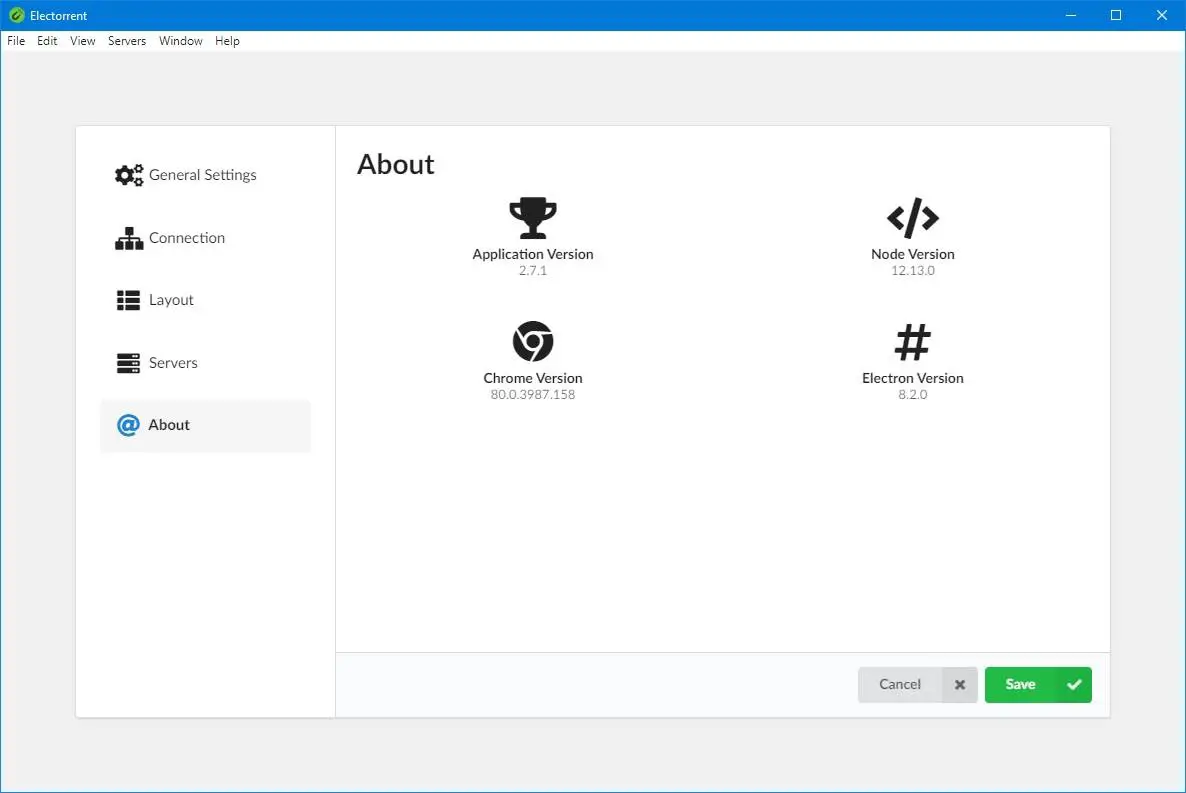Select the About section label
This screenshot has height=793, width=1186.
coord(169,425)
